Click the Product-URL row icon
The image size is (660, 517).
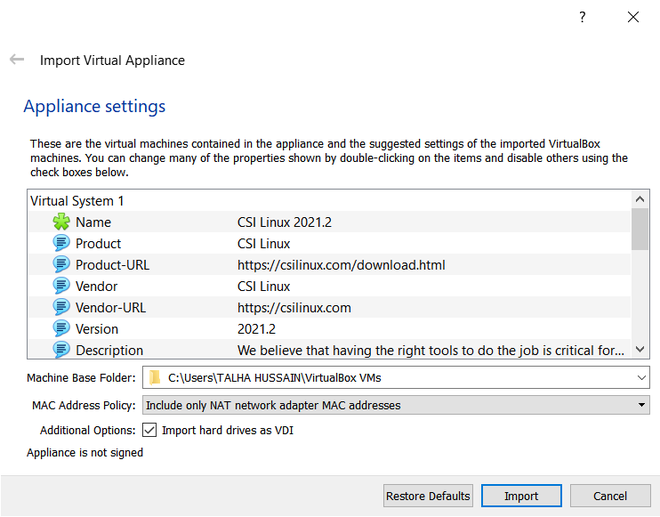(62, 265)
